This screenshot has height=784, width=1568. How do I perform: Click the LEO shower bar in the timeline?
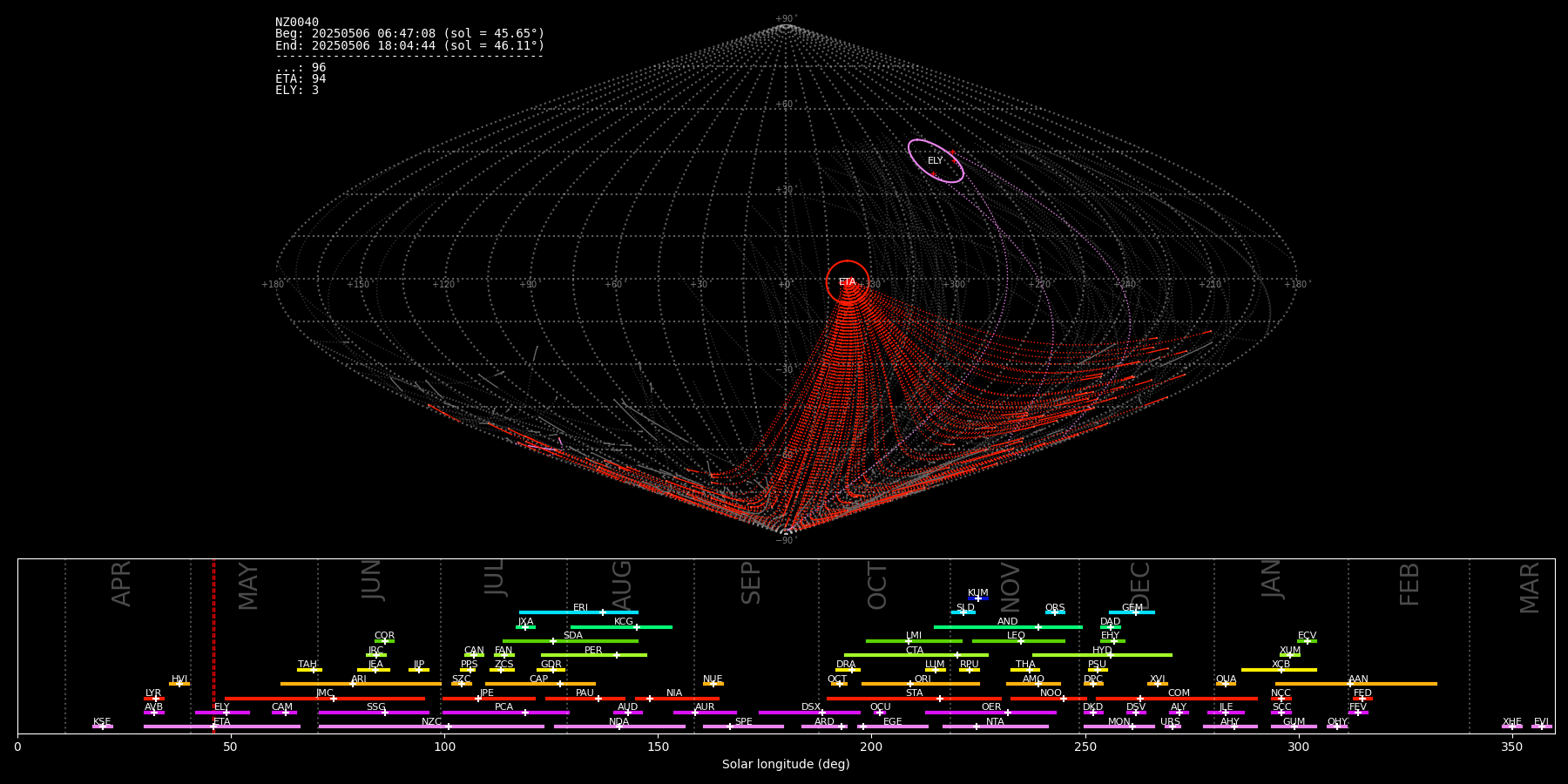pyautogui.click(x=1018, y=641)
